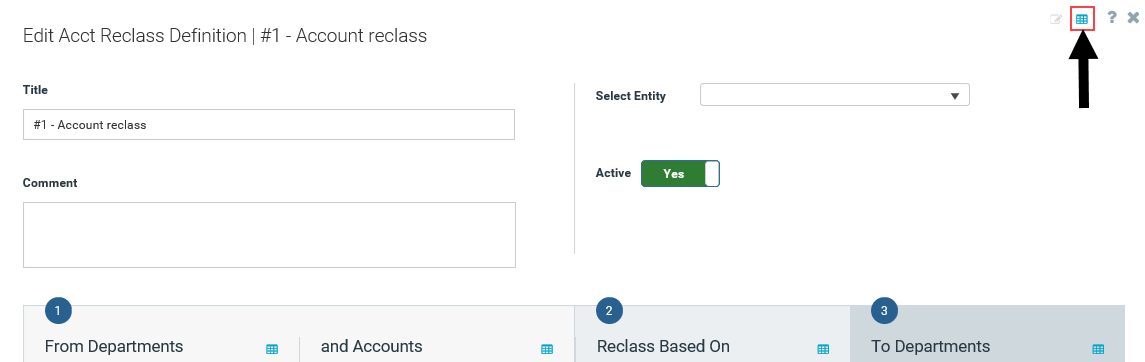Open the Select Entity dropdown

click(835, 95)
